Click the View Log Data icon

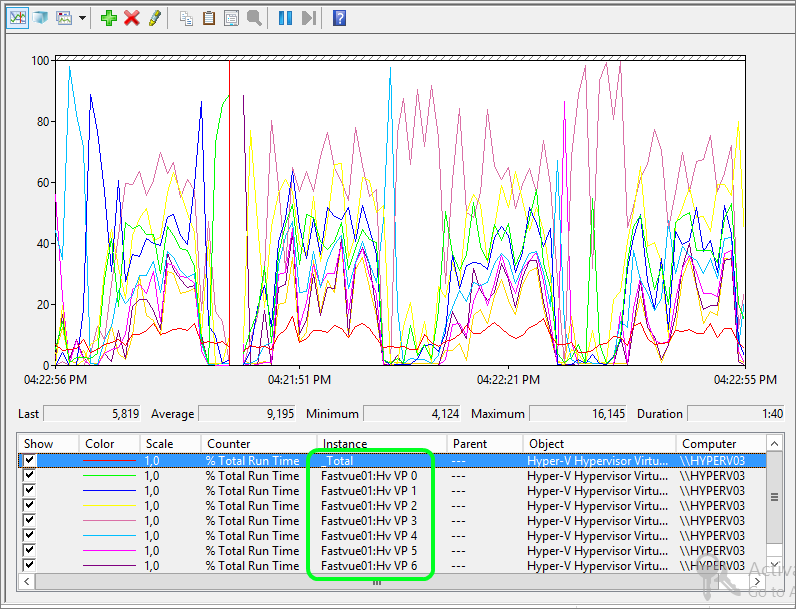41,18
